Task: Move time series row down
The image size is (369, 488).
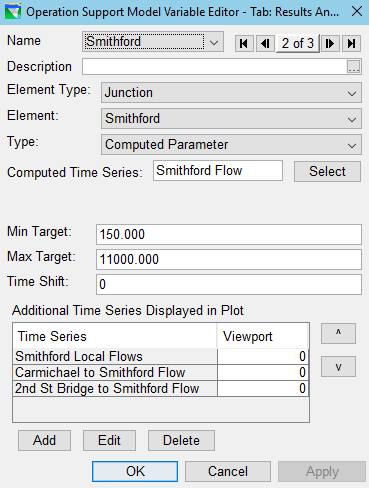Action: click(338, 367)
